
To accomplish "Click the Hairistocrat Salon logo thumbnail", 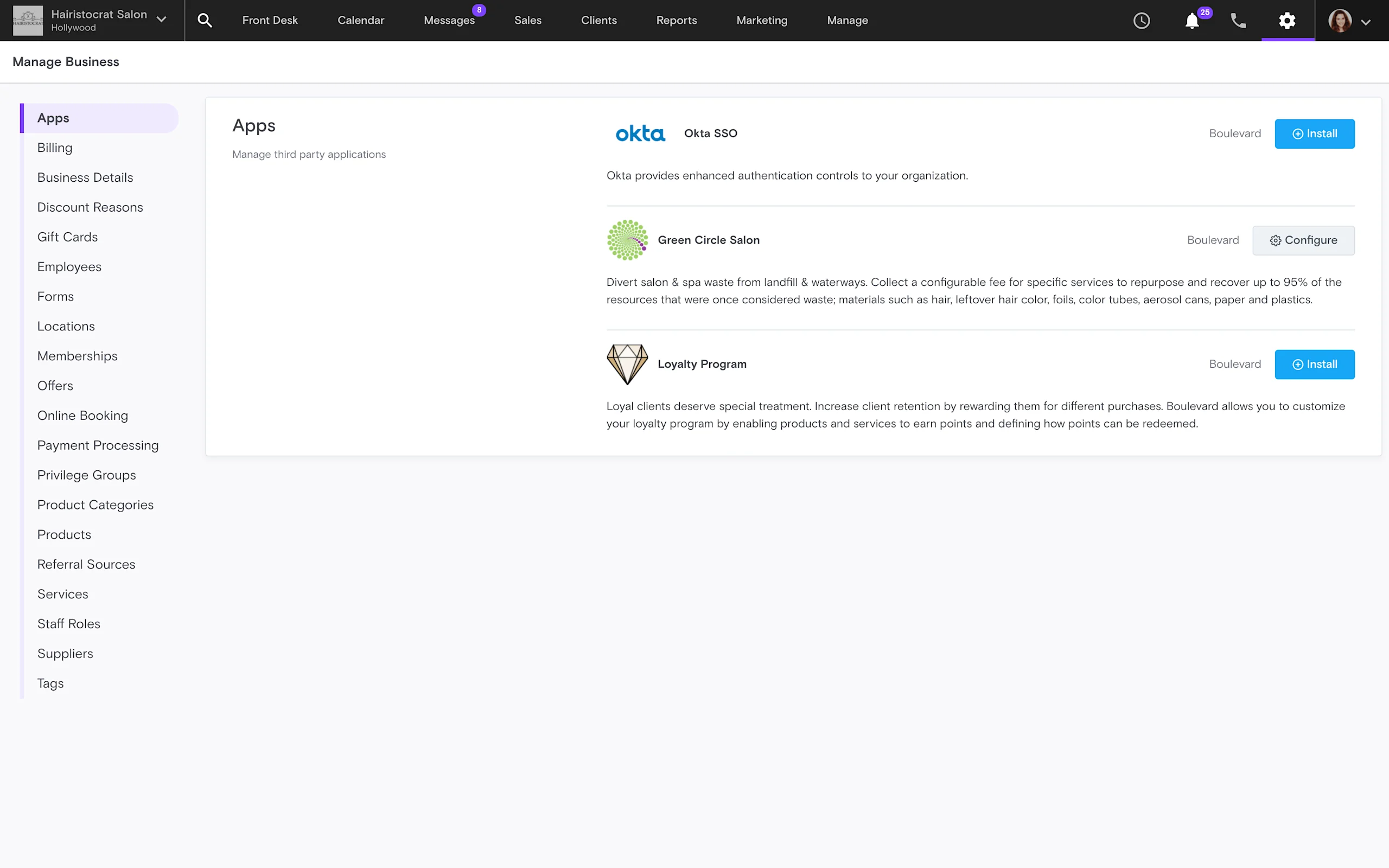I will pyautogui.click(x=28, y=21).
